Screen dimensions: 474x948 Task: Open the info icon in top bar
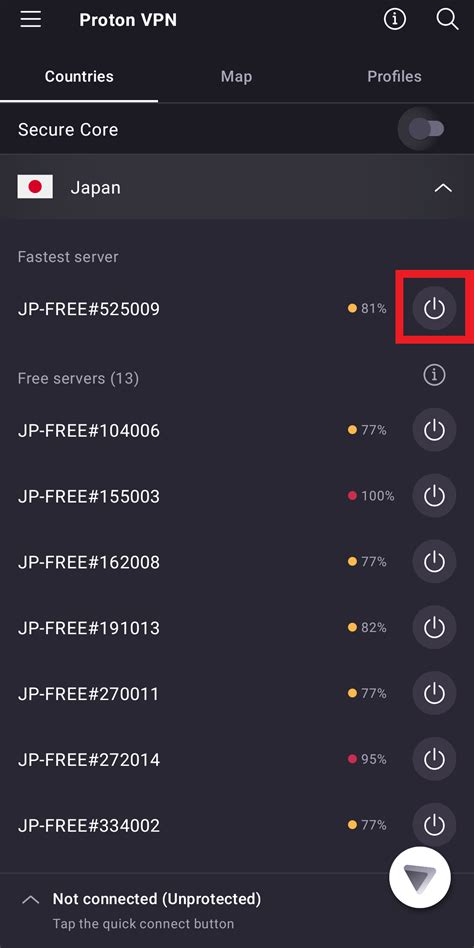pyautogui.click(x=395, y=19)
